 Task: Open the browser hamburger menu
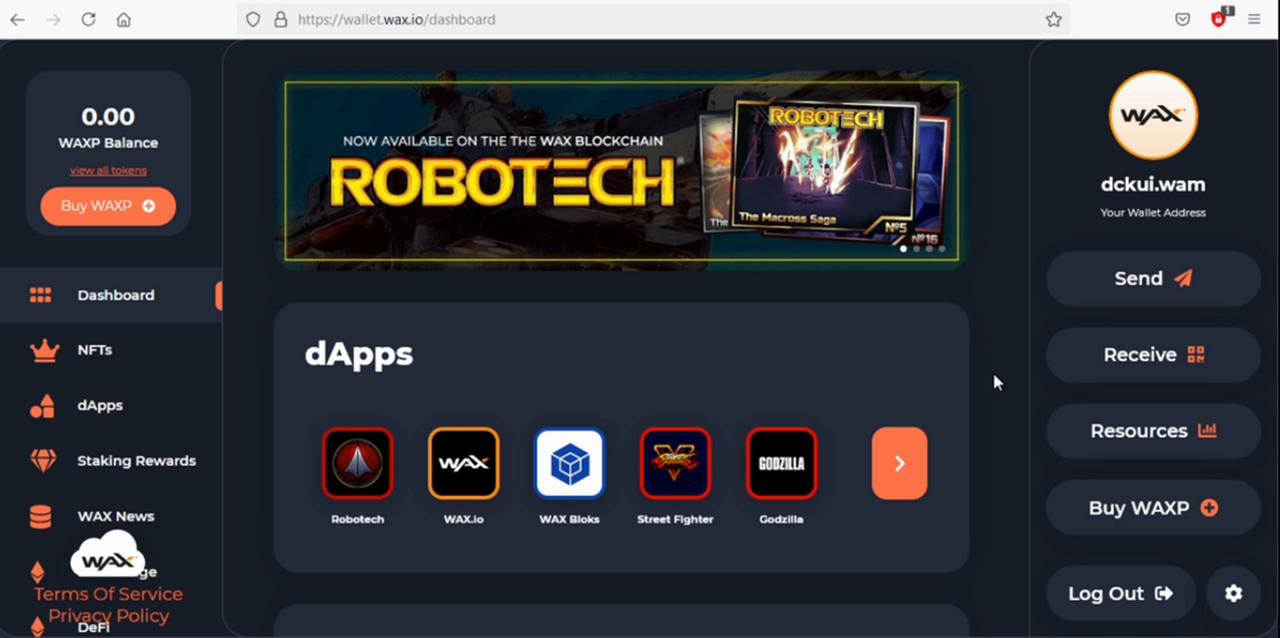tap(1254, 19)
